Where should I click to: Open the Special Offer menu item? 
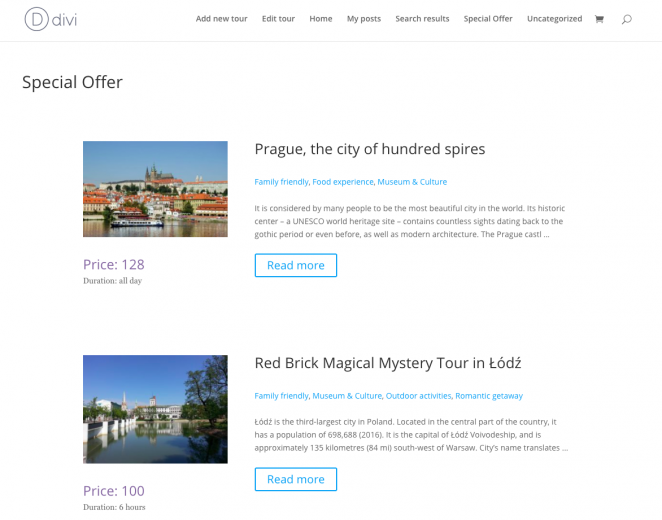(488, 19)
